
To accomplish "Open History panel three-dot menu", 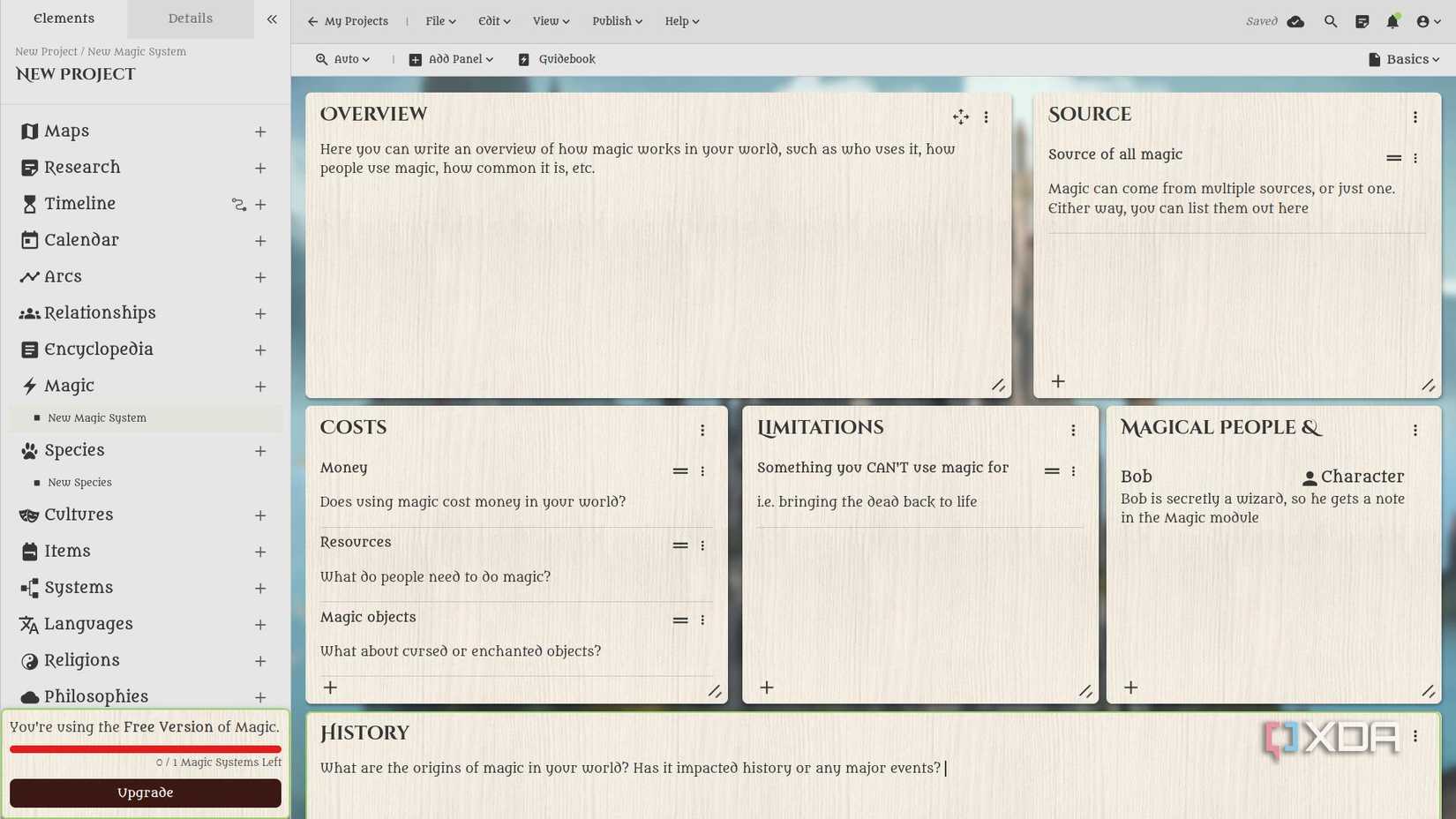I will (1415, 736).
